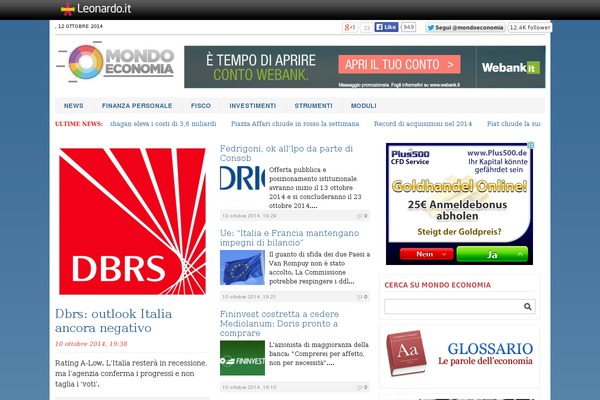Image resolution: width=600 pixels, height=400 pixels.
Task: Click the red 'Nein' button in Plus500 ad
Action: tap(427, 254)
